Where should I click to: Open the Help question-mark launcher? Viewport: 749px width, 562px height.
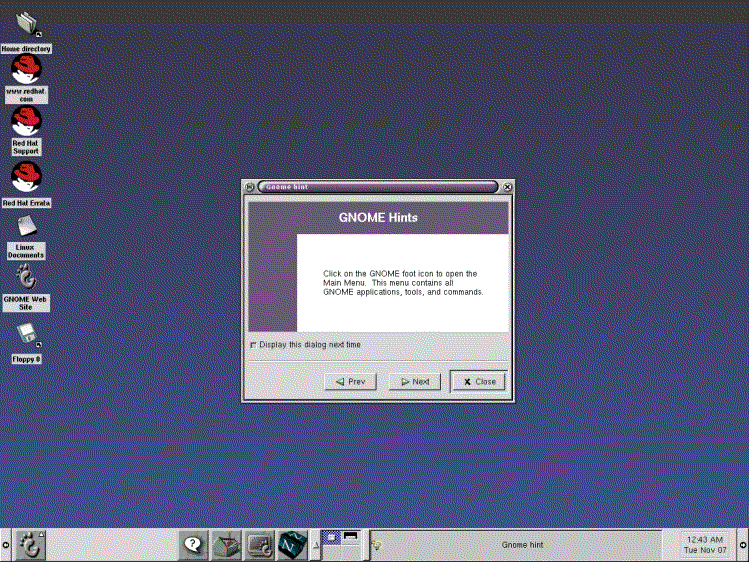point(193,545)
